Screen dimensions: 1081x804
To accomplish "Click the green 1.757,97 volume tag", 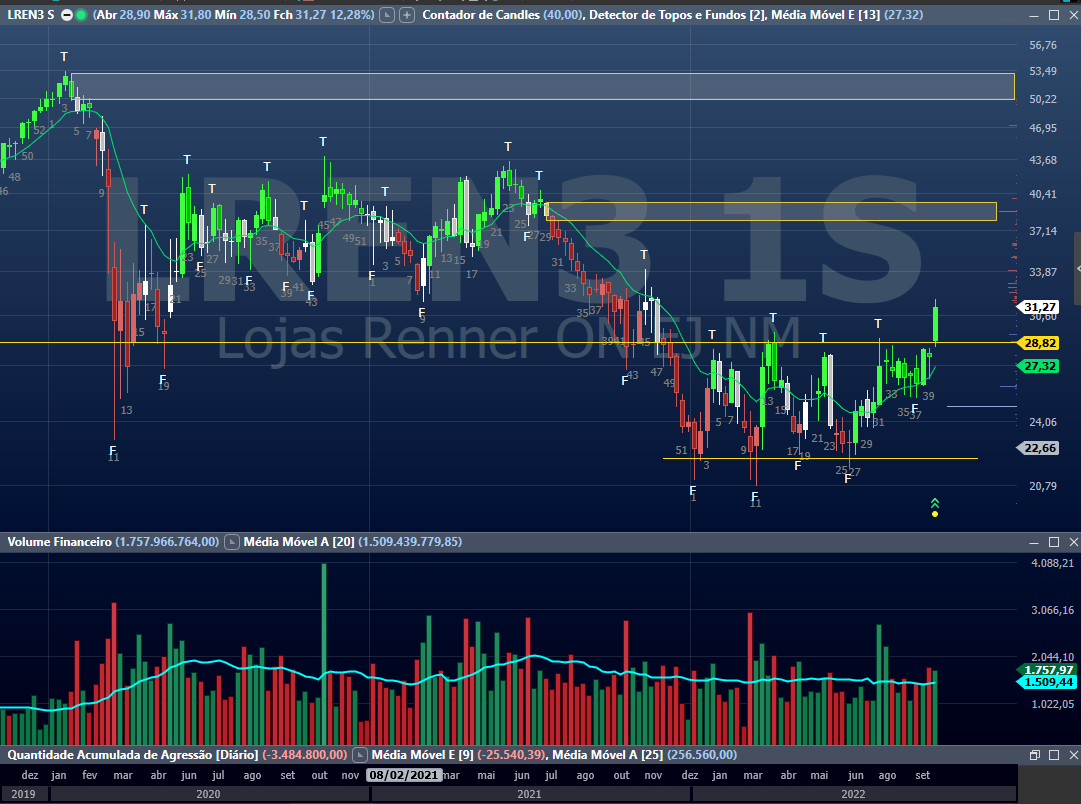I will [x=1047, y=670].
